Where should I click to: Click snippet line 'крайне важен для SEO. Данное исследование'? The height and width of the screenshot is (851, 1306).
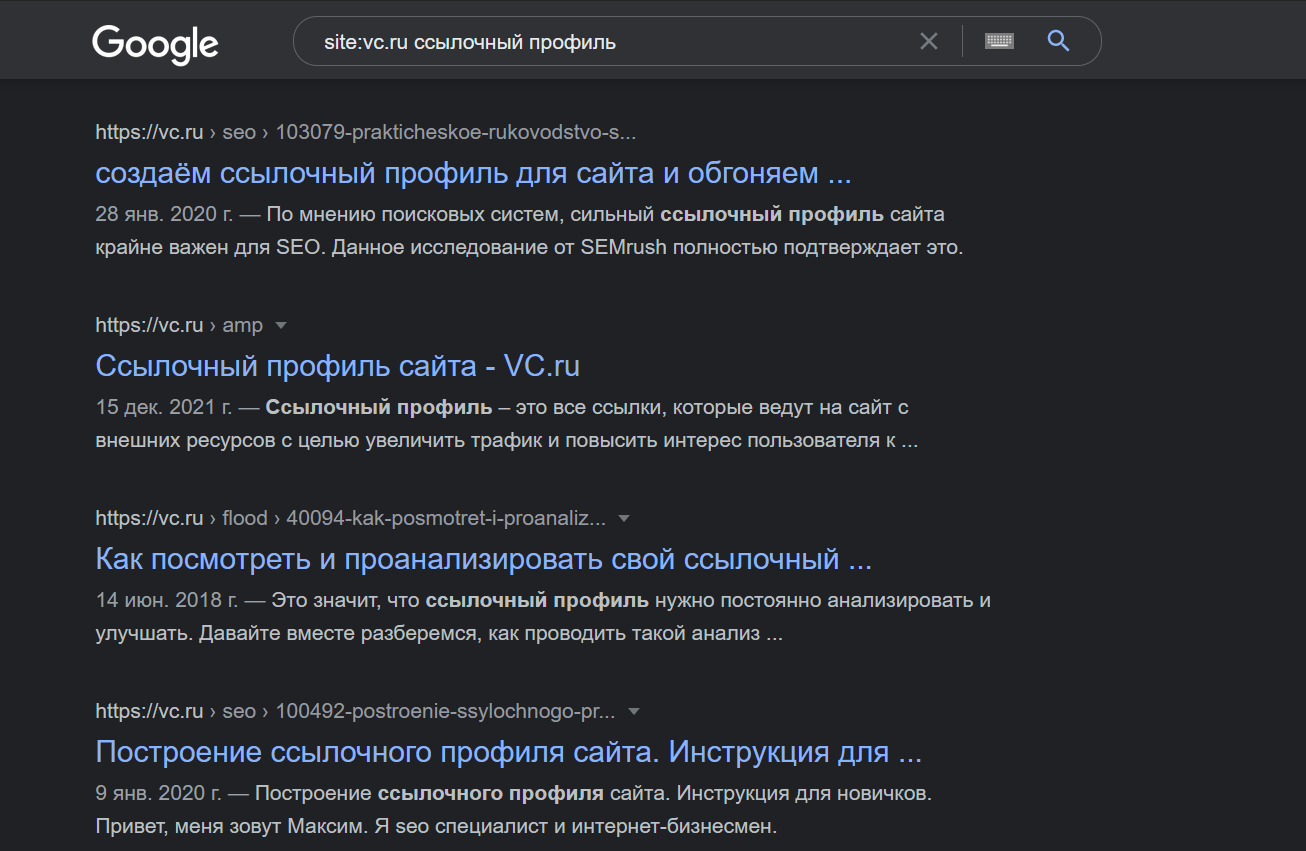[529, 248]
